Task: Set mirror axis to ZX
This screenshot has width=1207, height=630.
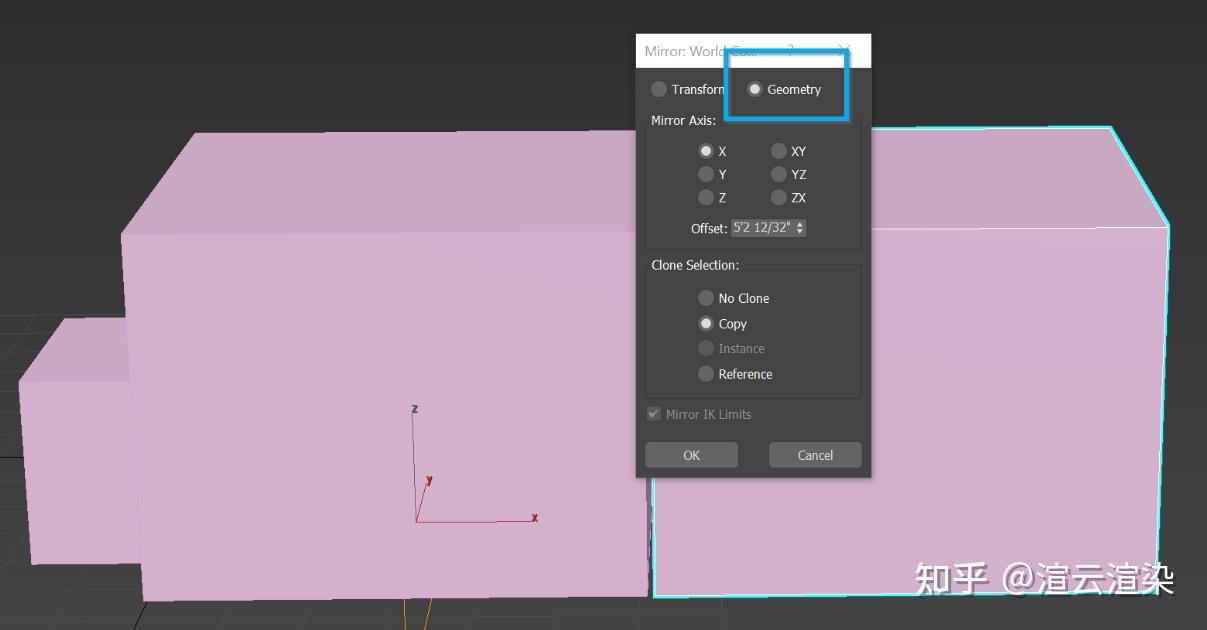Action: [x=779, y=197]
